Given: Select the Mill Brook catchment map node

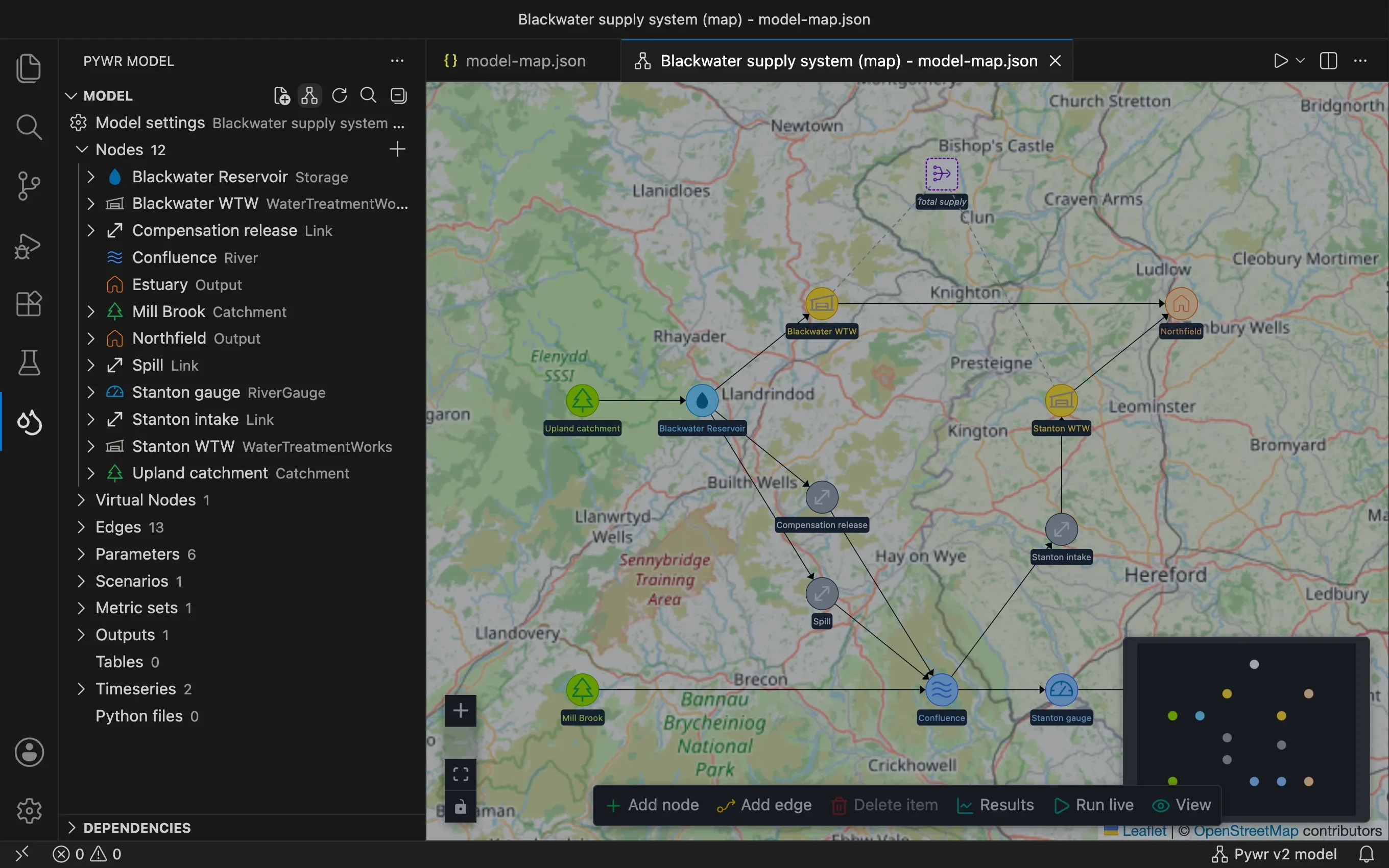Looking at the screenshot, I should (x=582, y=690).
